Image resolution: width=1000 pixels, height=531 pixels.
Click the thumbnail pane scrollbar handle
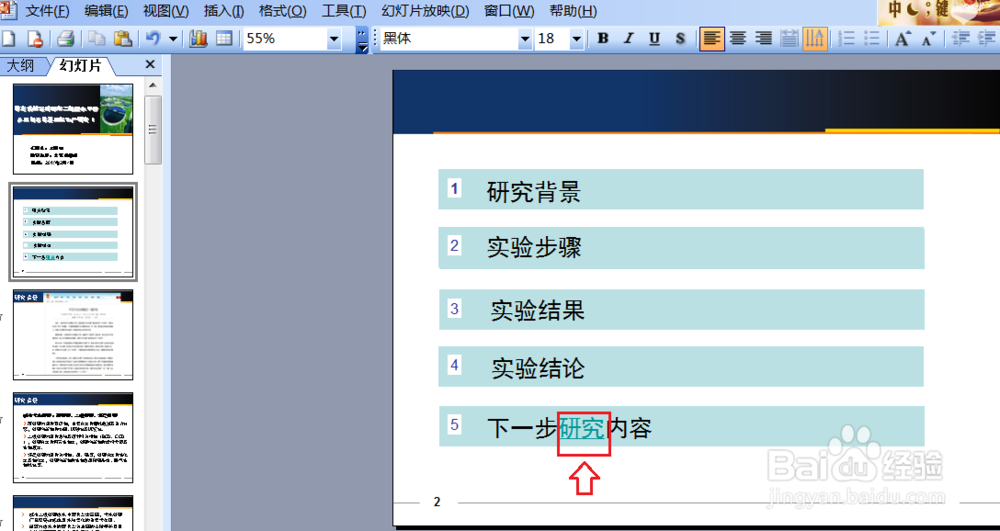pos(152,130)
